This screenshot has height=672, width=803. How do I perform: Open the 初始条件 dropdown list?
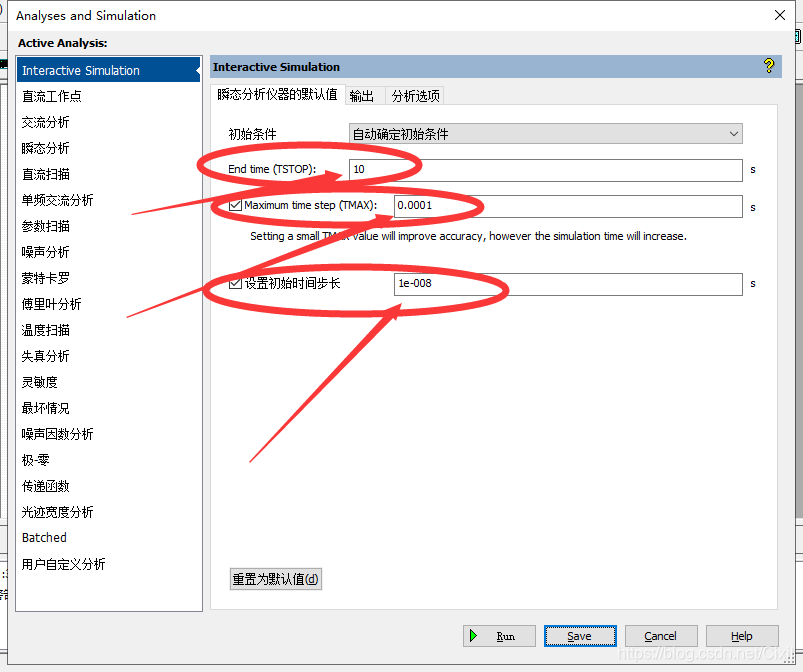[x=546, y=134]
